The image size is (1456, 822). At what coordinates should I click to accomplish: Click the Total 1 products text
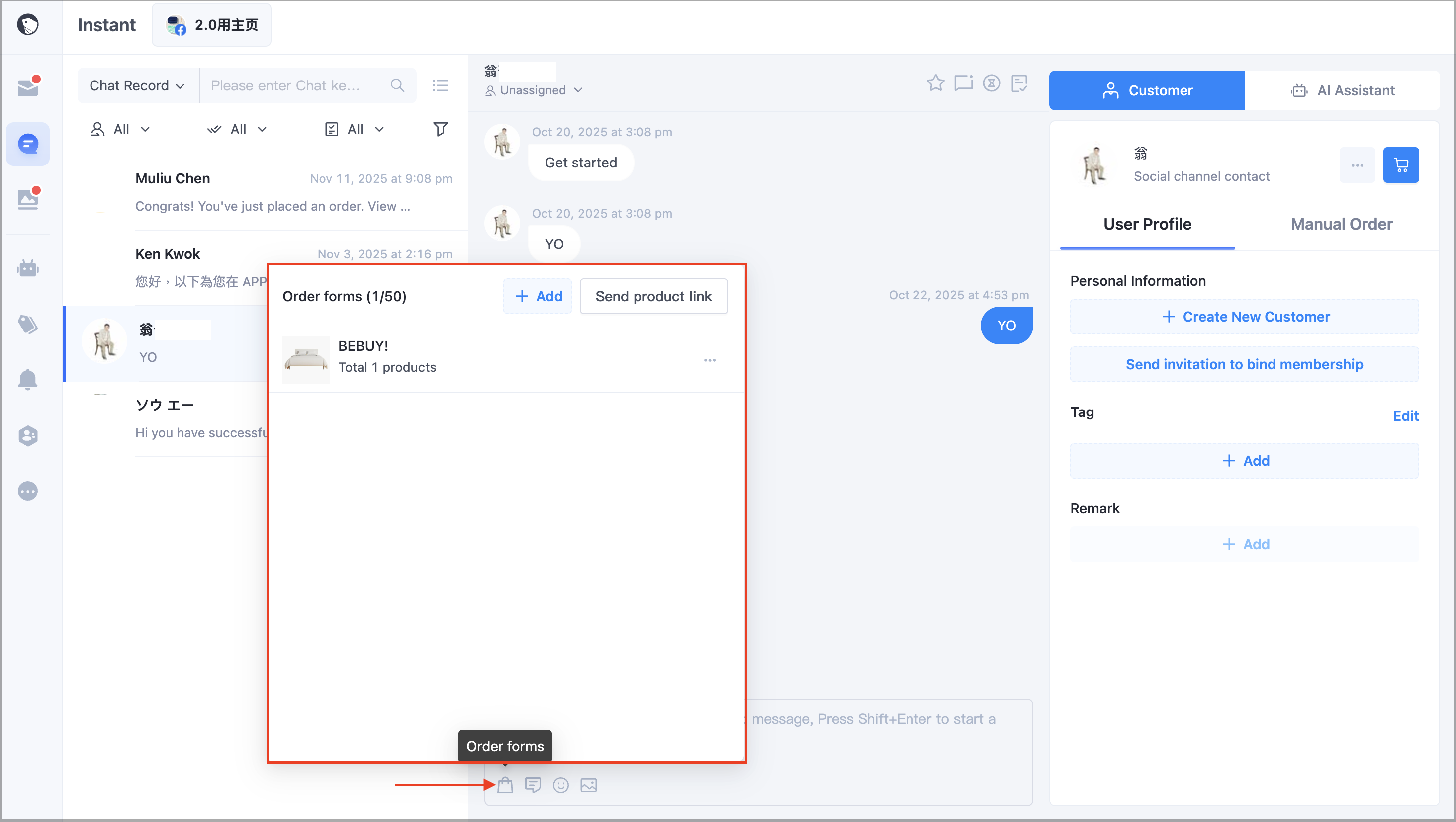pyautogui.click(x=387, y=367)
